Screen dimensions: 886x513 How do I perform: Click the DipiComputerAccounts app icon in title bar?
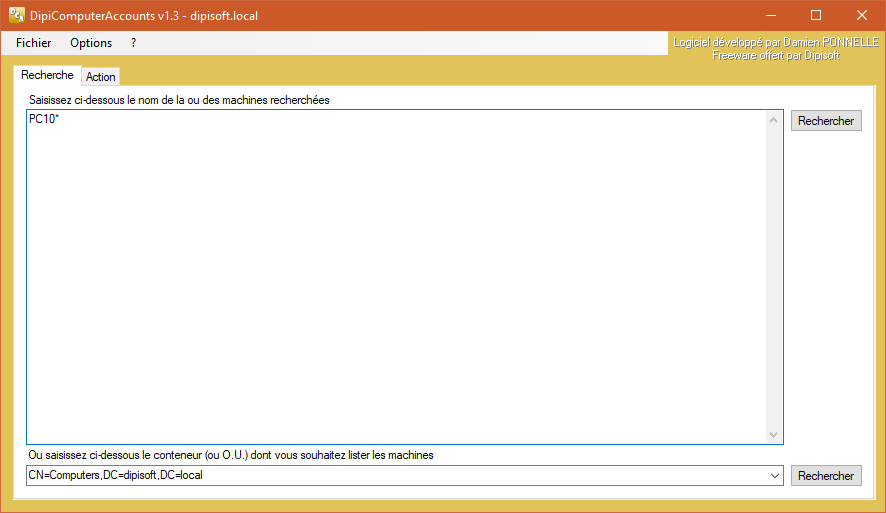pyautogui.click(x=17, y=15)
